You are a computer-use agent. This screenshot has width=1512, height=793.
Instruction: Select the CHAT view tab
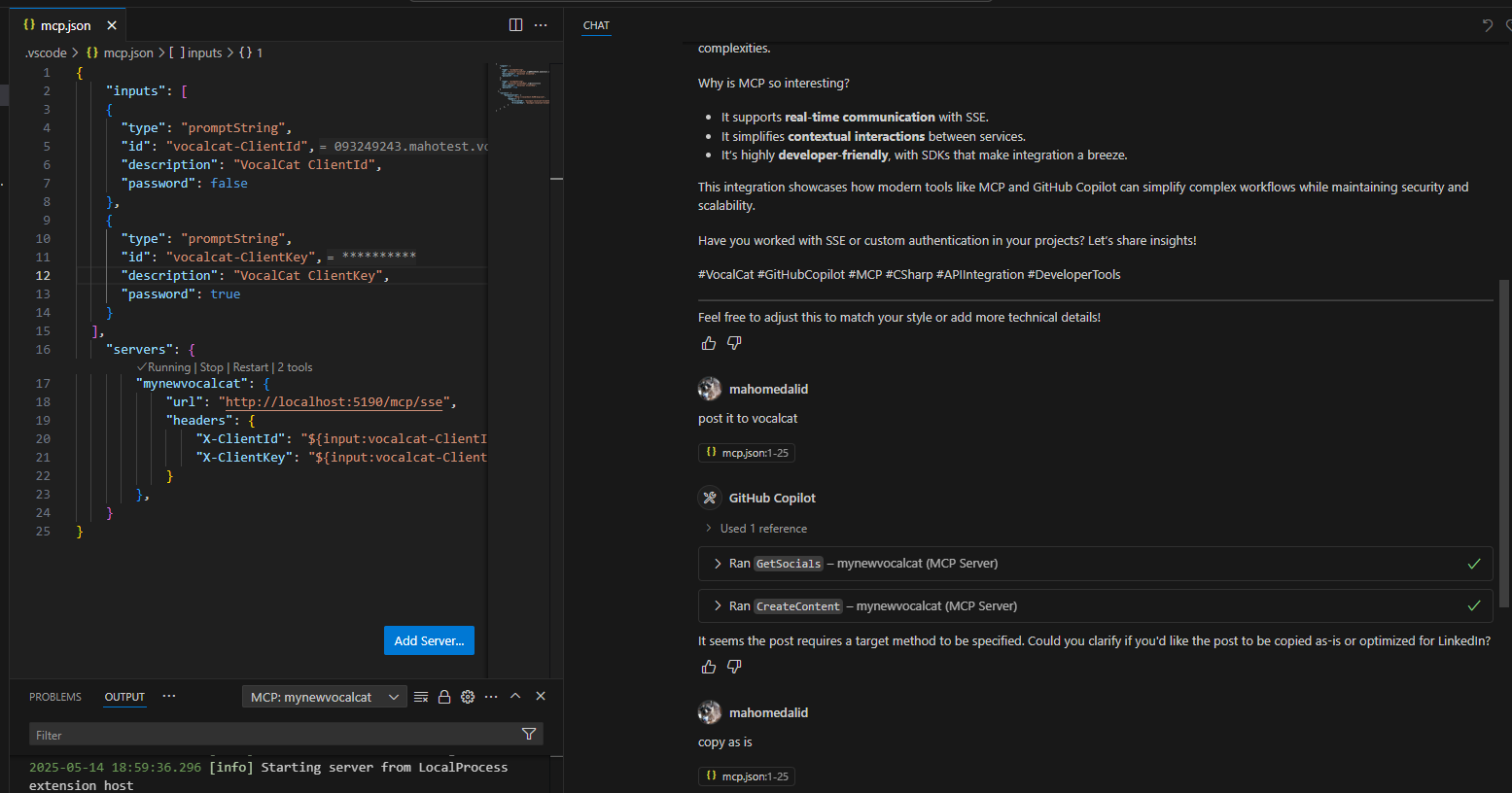point(596,25)
